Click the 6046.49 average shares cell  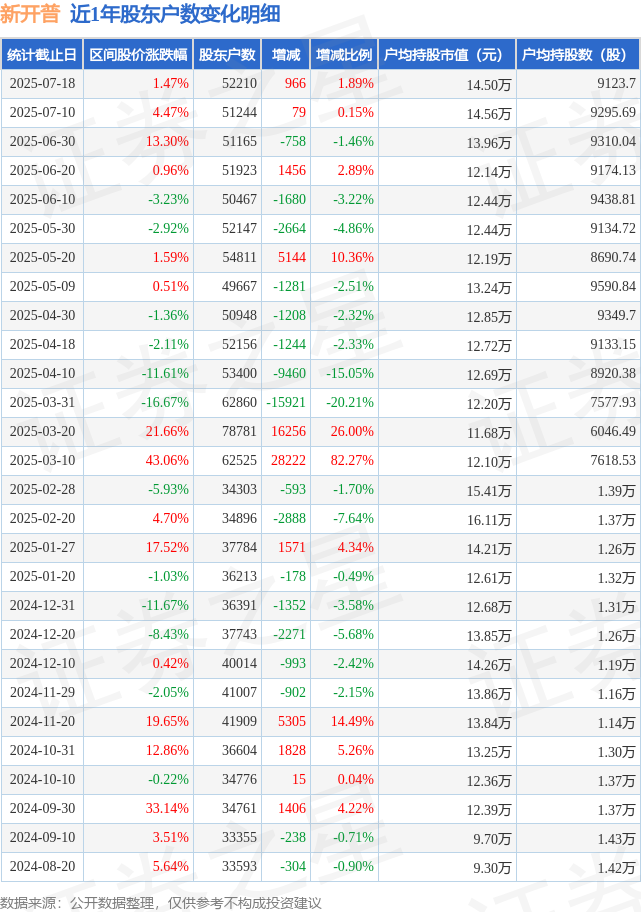tap(613, 432)
